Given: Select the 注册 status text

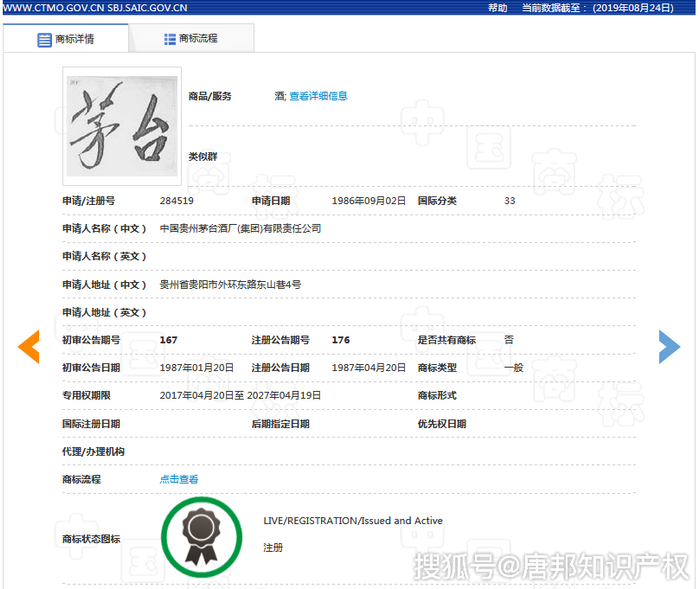Looking at the screenshot, I should 273,547.
